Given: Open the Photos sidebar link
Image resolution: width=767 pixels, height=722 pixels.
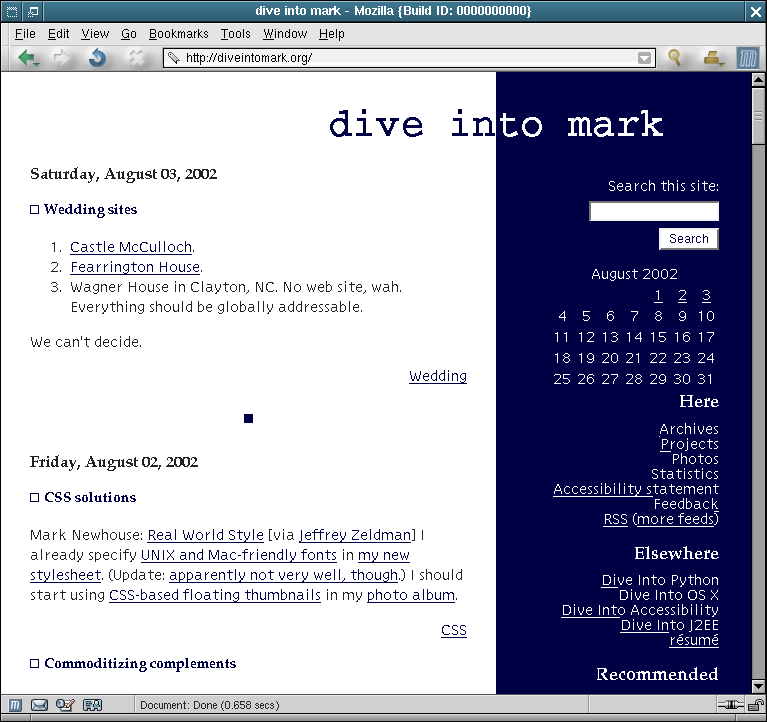Looking at the screenshot, I should pos(695,459).
